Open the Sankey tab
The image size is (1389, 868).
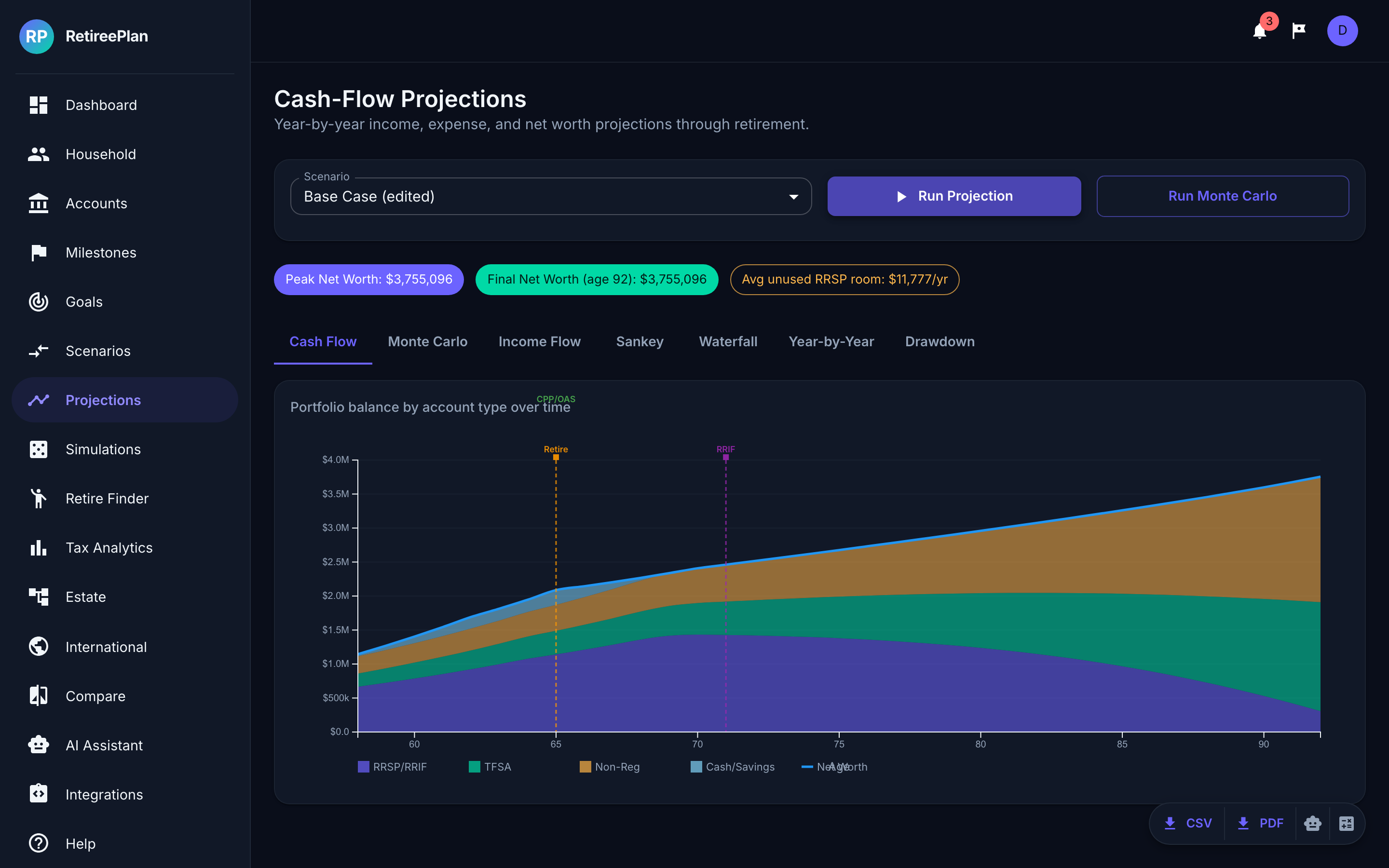640,341
